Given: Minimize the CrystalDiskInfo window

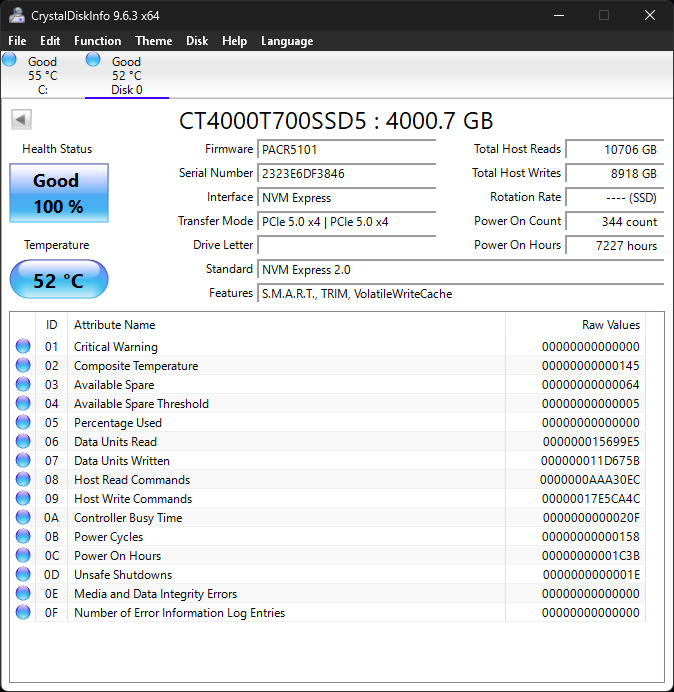Looking at the screenshot, I should click(x=559, y=15).
